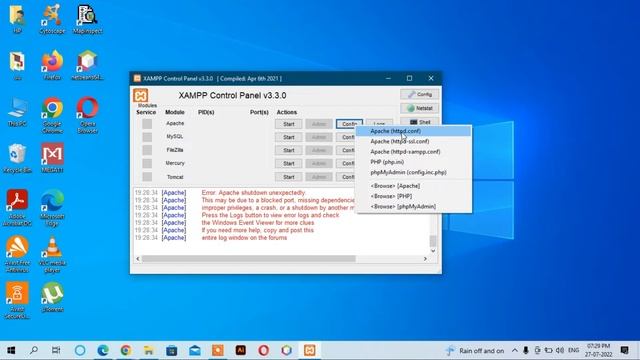Choose <Browse> [phpMyAdmin] menu entry
Screen dimensions: 640x360
(413, 207)
